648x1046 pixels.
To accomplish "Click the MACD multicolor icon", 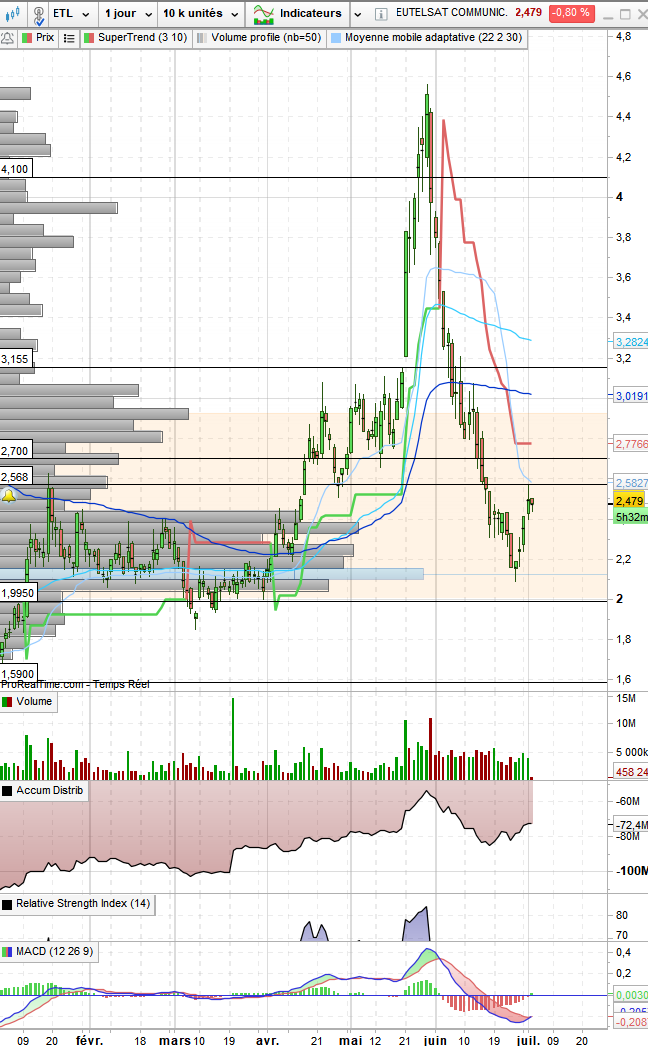I will tap(7, 952).
